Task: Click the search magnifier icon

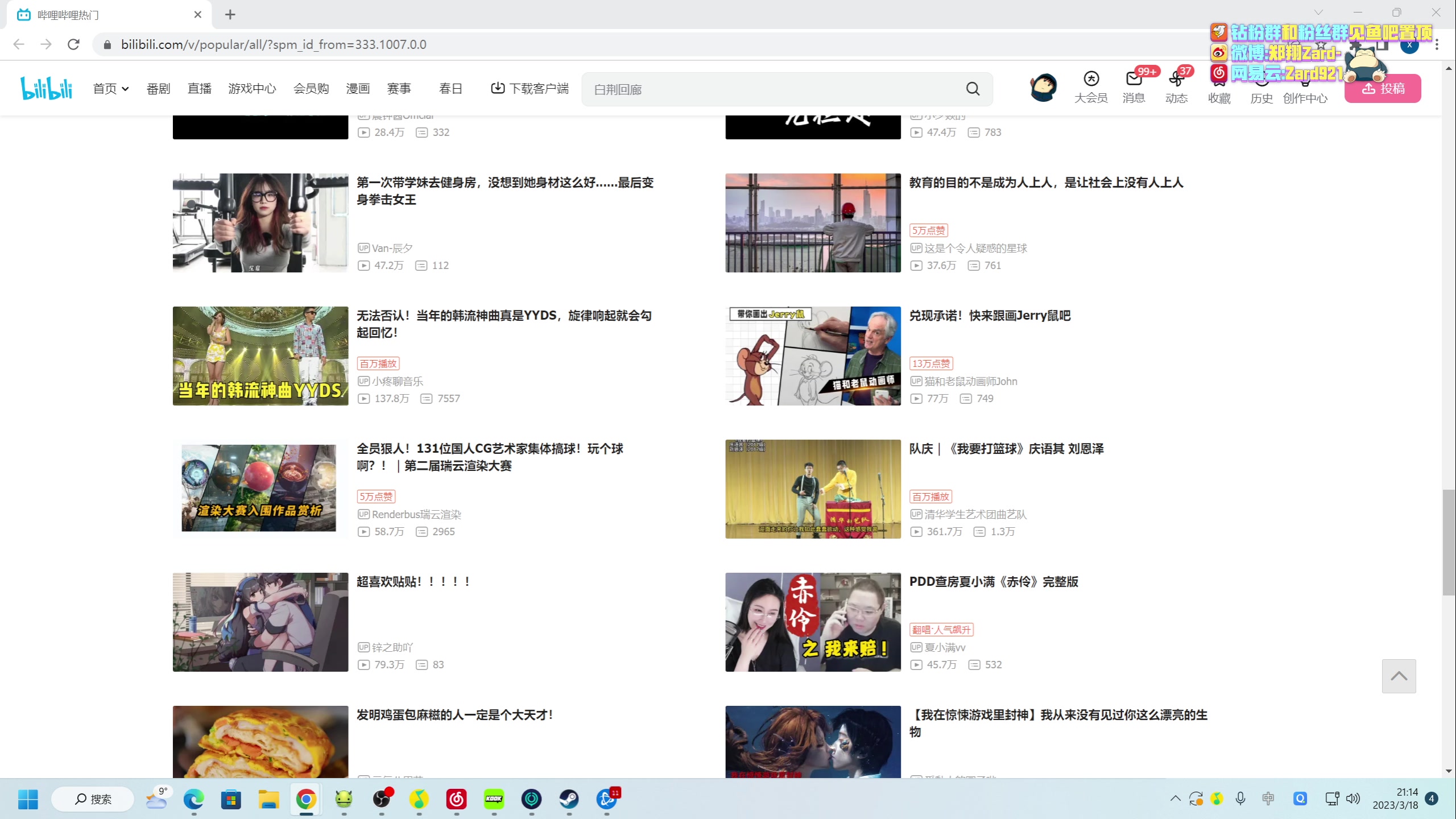Action: 973,89
